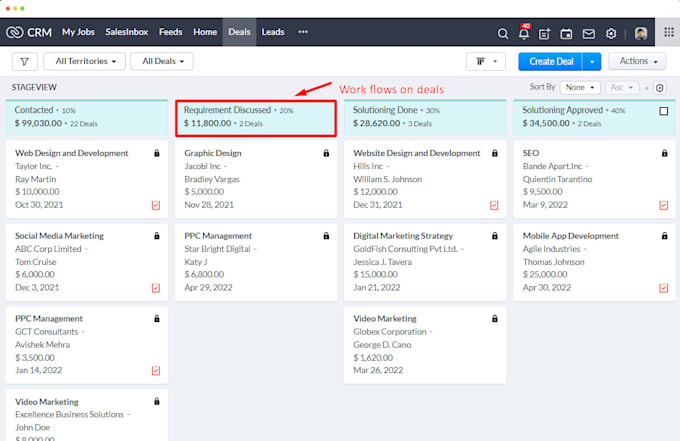Open setup gear icon in navbar
The height and width of the screenshot is (441, 680).
coord(611,33)
